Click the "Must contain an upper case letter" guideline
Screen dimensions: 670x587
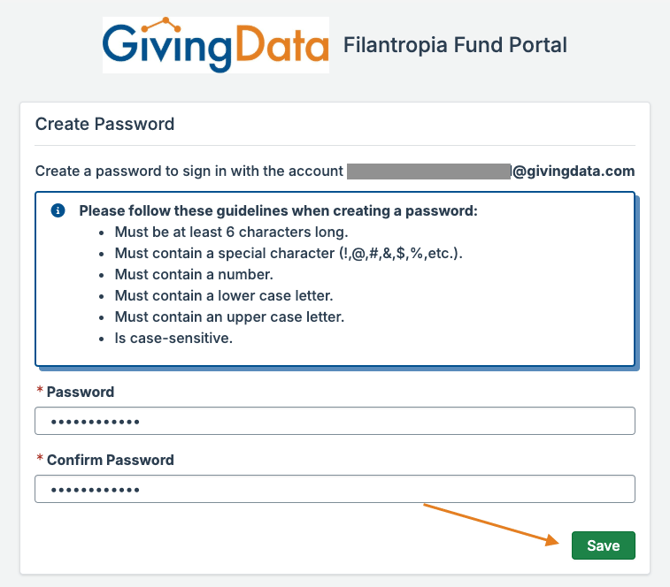tap(230, 316)
